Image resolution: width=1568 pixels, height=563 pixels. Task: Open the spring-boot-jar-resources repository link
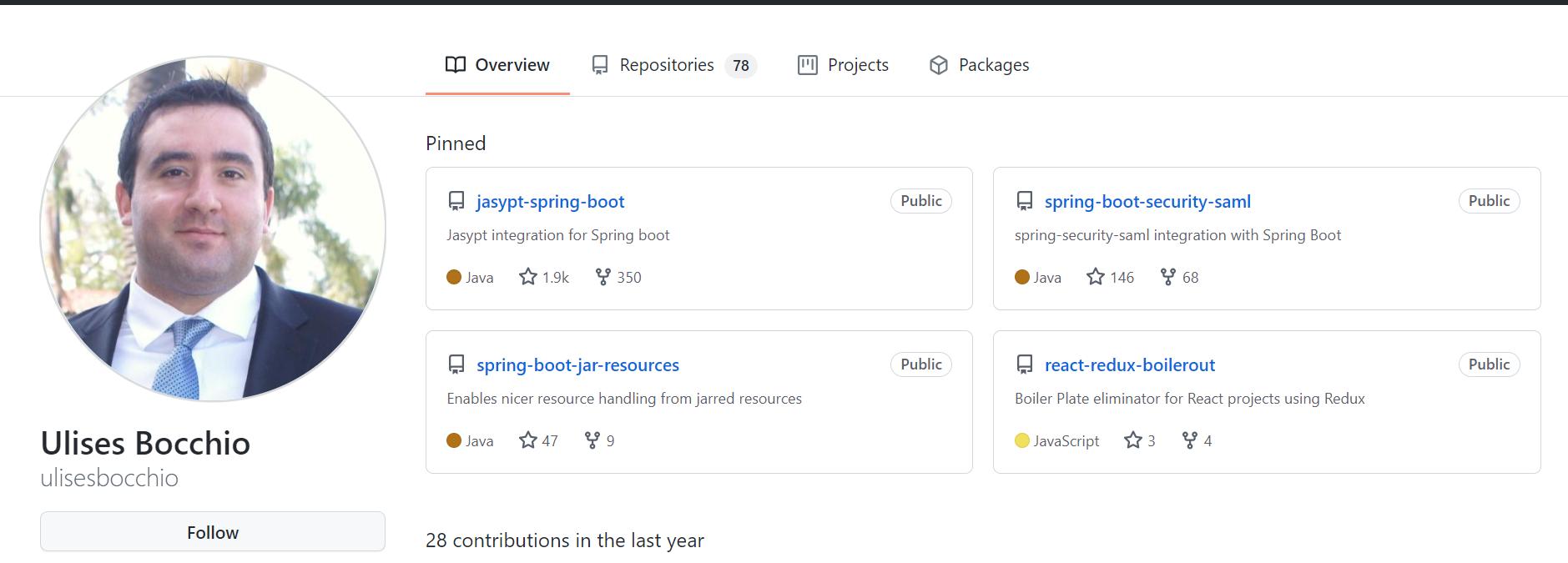(577, 365)
